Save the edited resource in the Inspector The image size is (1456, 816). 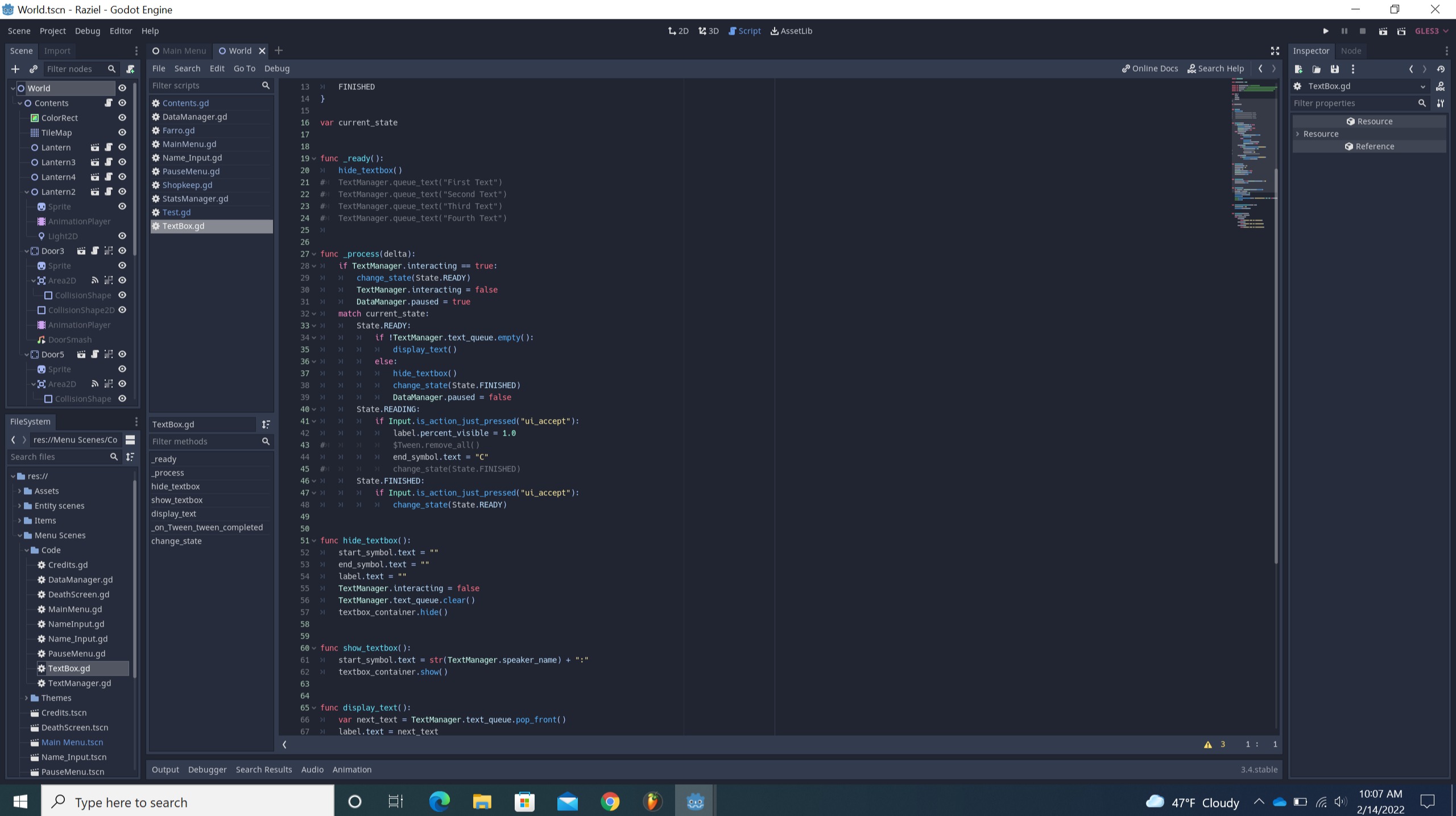pyautogui.click(x=1335, y=69)
